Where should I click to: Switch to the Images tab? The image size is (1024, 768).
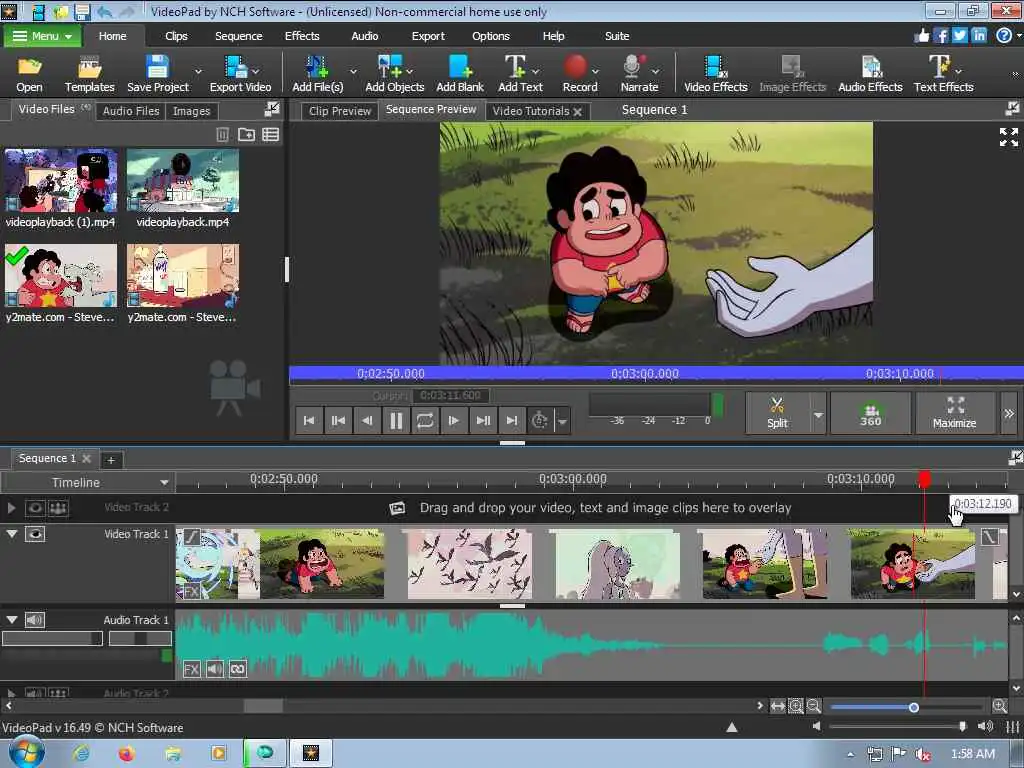(191, 111)
